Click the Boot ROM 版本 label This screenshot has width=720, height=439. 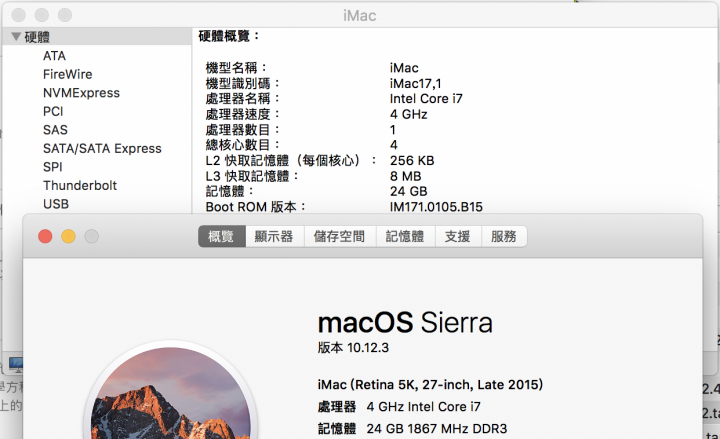(x=255, y=207)
